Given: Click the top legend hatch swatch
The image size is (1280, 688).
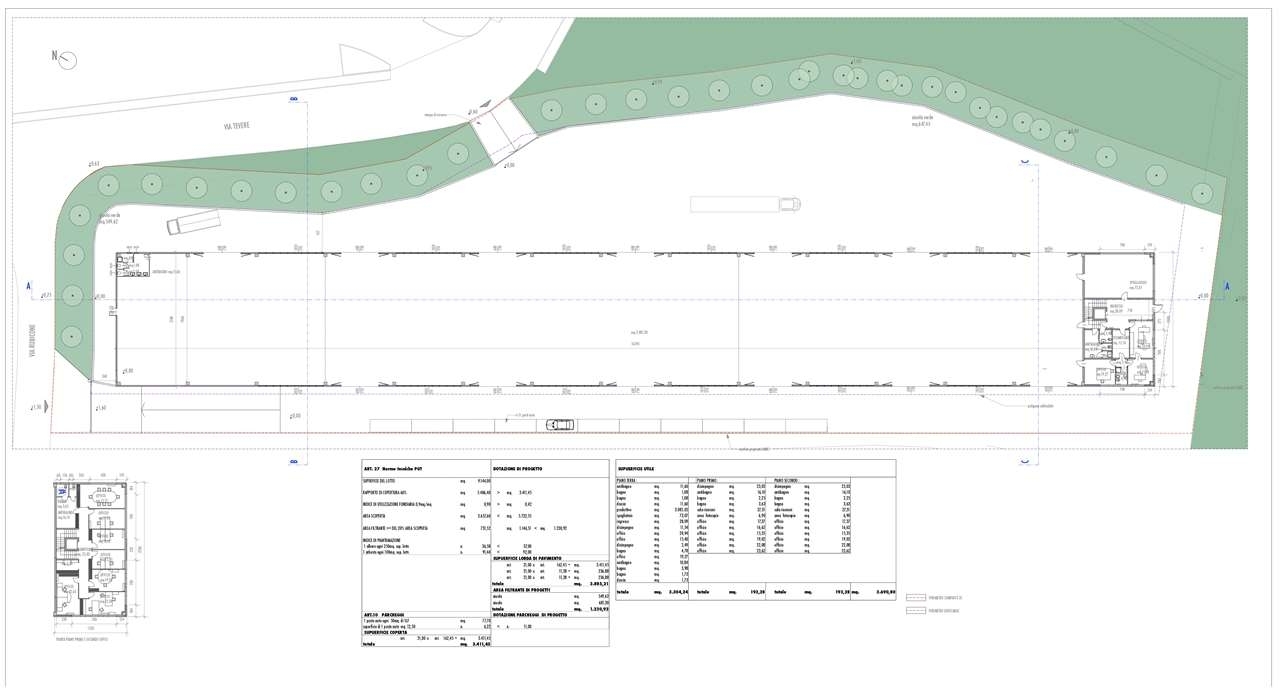Looking at the screenshot, I should pyautogui.click(x=915, y=597).
